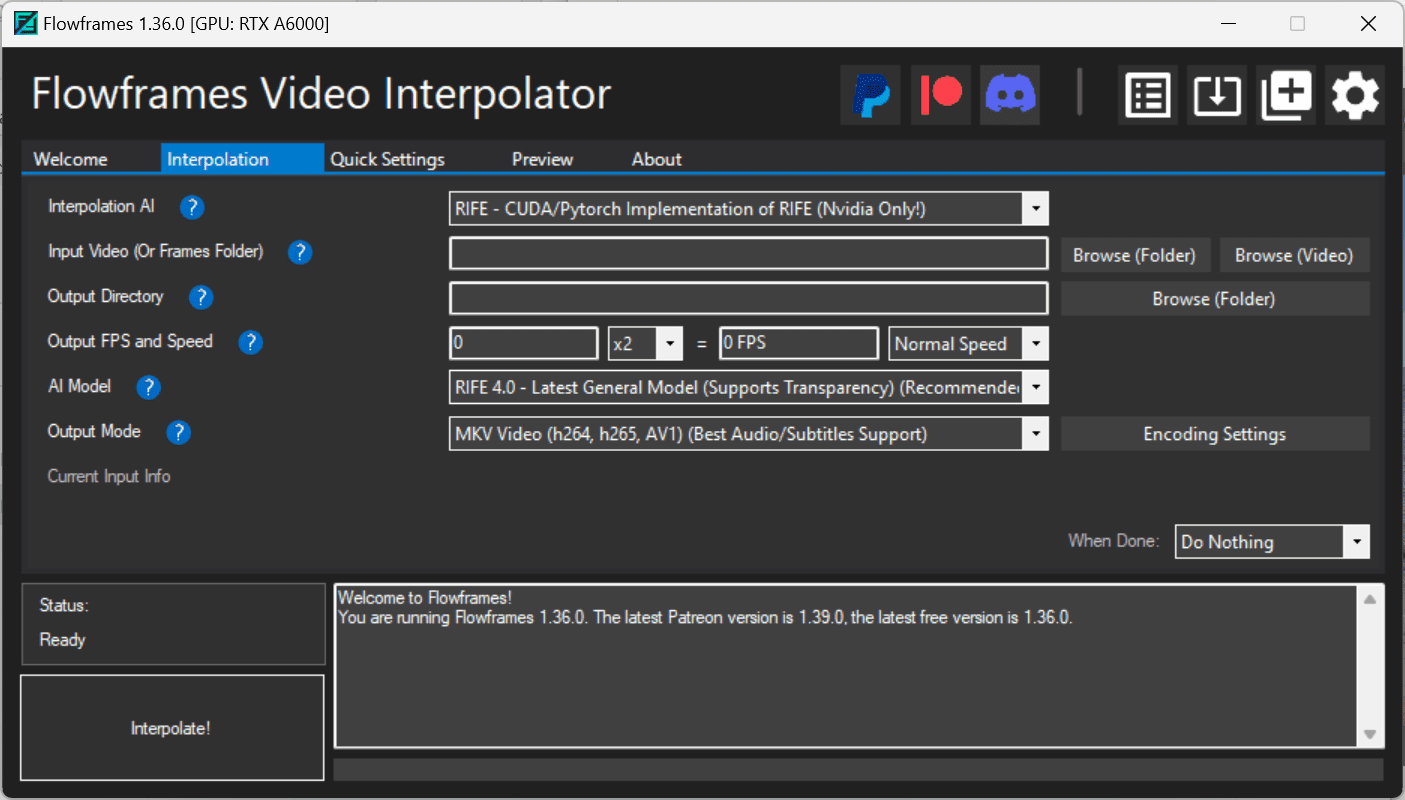The width and height of the screenshot is (1405, 800).
Task: Click the Output FPS and Speed help icon
Action: pyautogui.click(x=250, y=342)
